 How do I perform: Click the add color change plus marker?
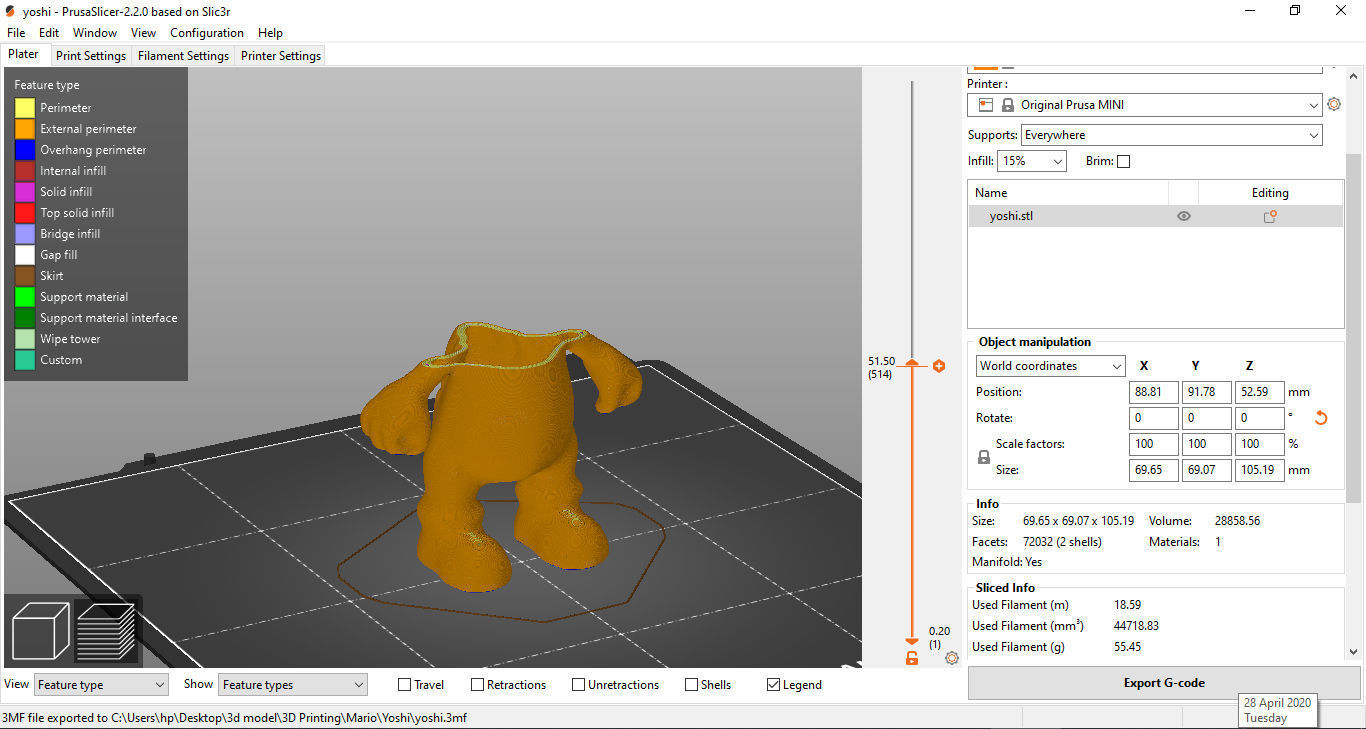tap(939, 366)
